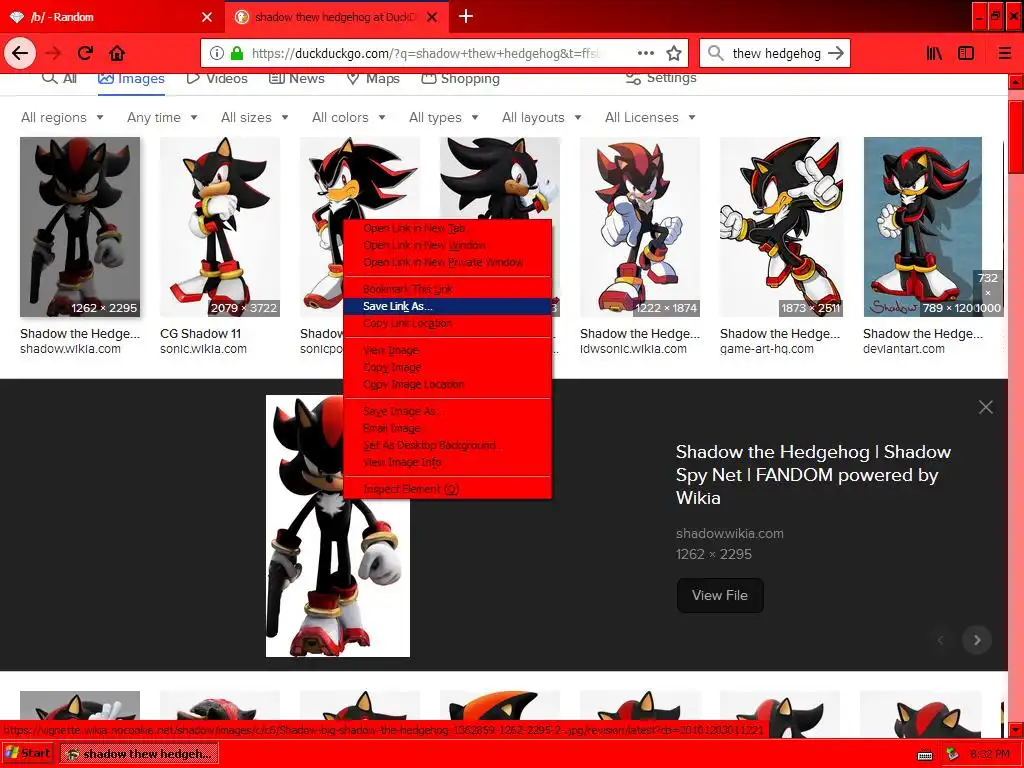Screen dimensions: 1024x768
Task: Close the shadow thew hedgehog tab
Action: click(x=432, y=17)
